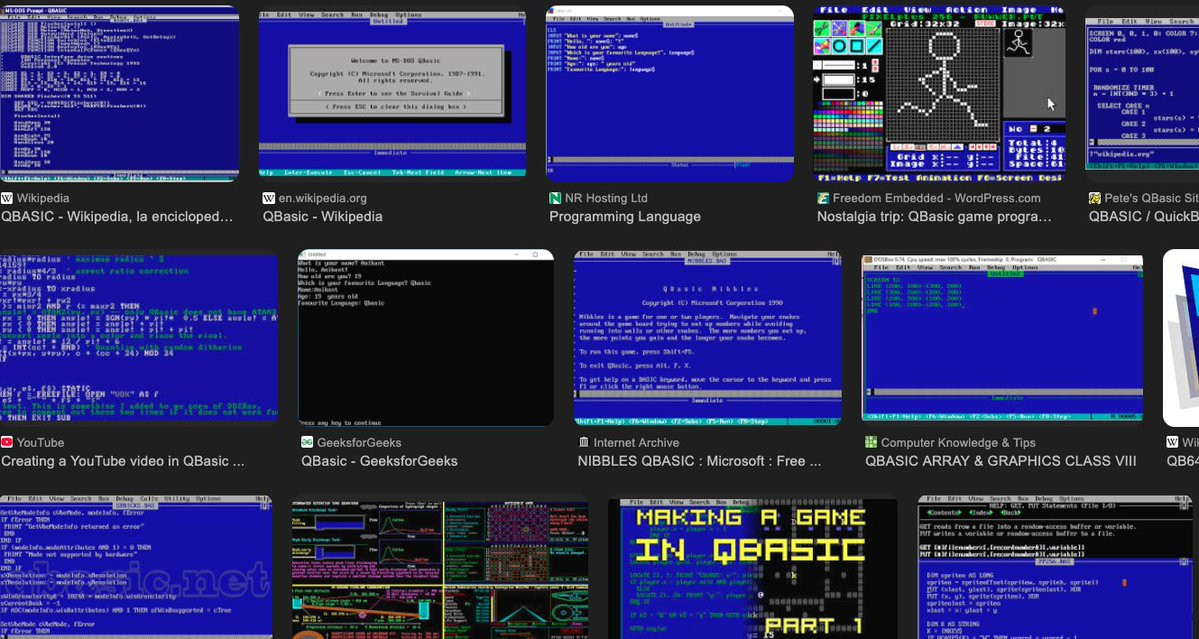Image resolution: width=1199 pixels, height=639 pixels.
Task: Click the 'Computer Knowledge & Tips' source label
Action: (x=958, y=443)
